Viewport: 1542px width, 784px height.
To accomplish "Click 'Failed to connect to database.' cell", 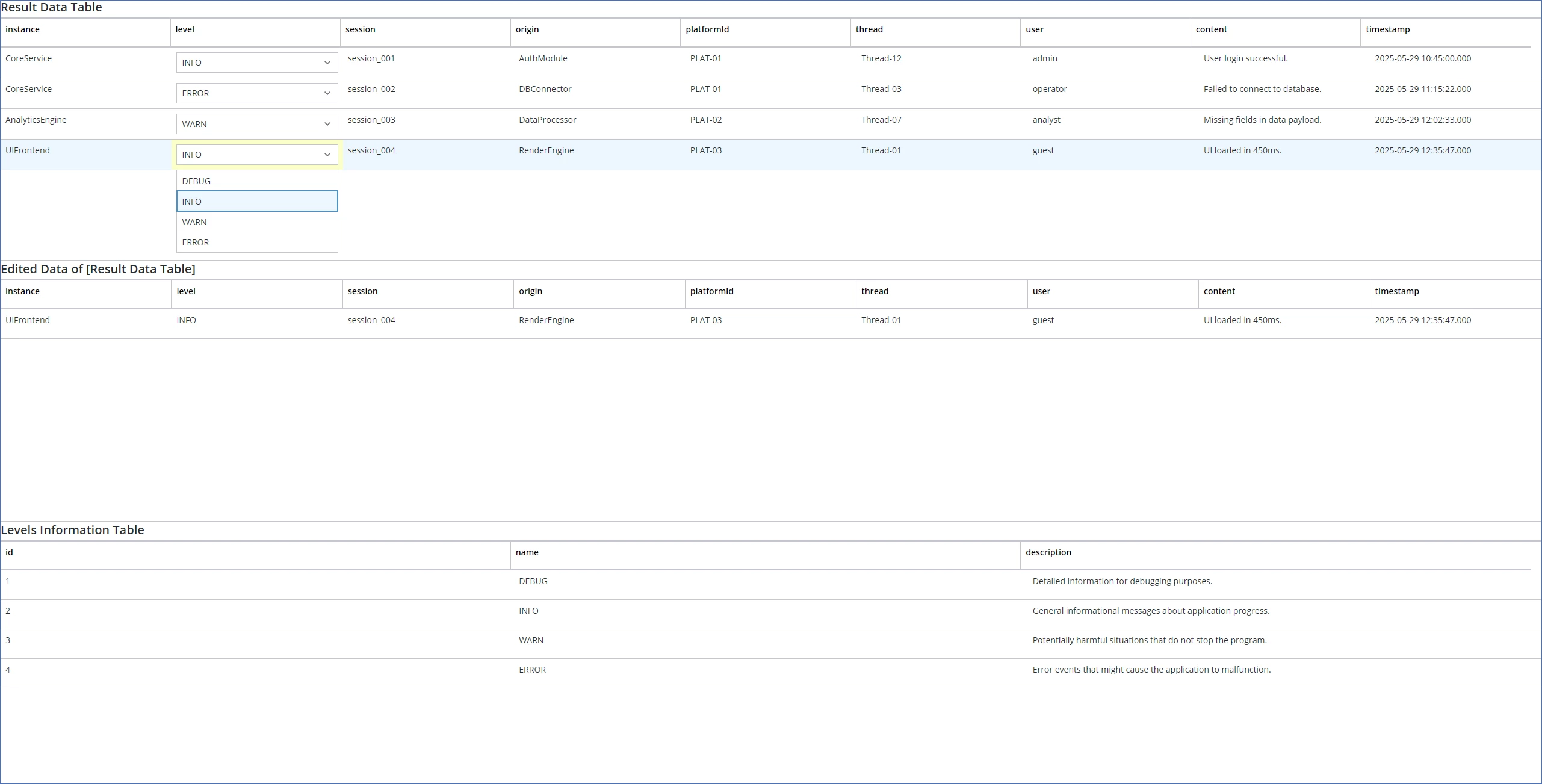I will point(1262,89).
